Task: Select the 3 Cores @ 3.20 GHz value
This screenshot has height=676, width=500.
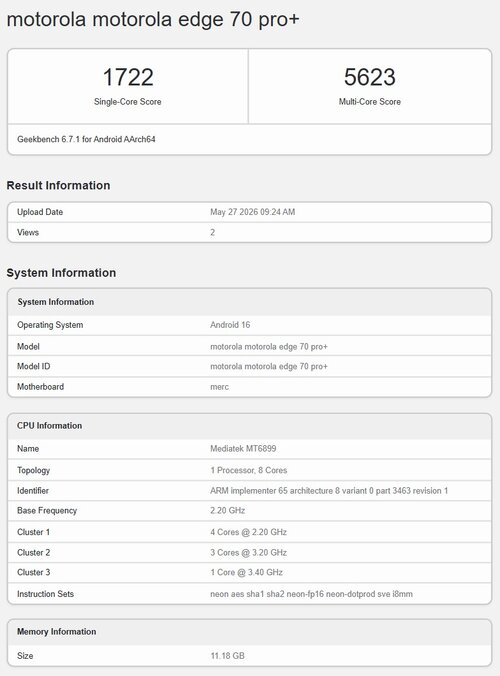Action: coord(249,552)
